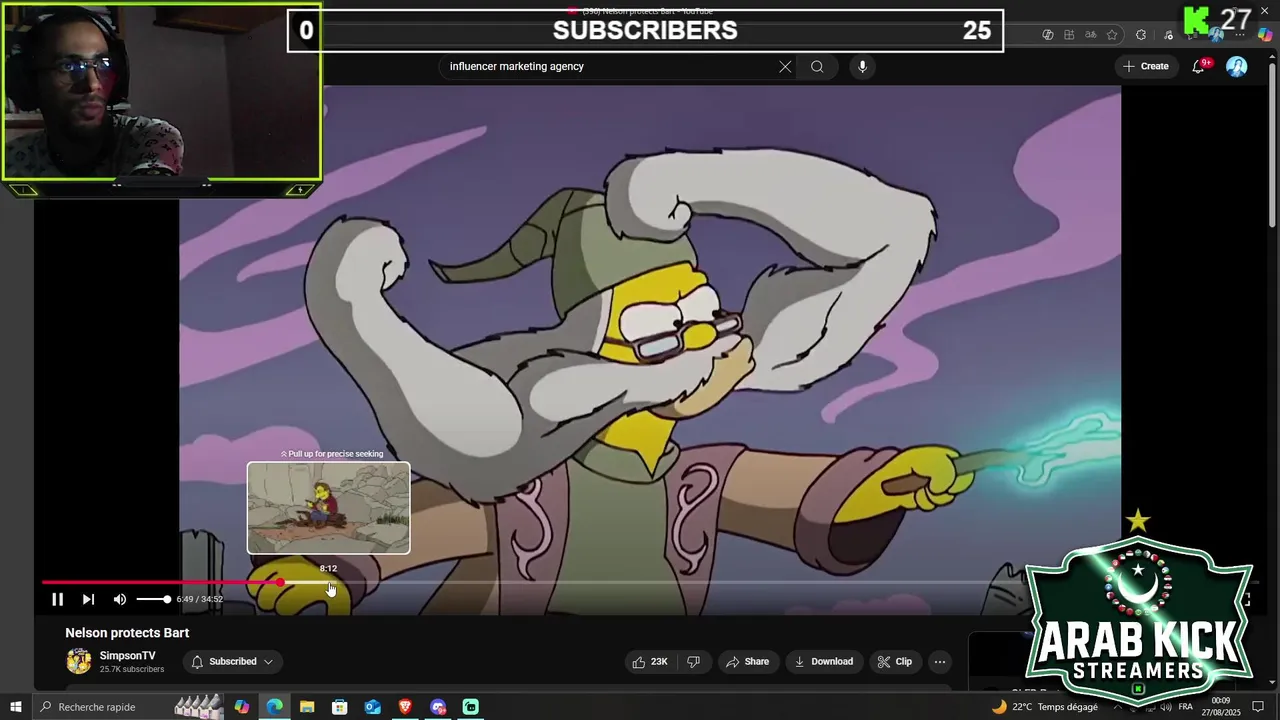Expand the Subscribed notification dropdown
The height and width of the screenshot is (720, 1280).
click(233, 661)
